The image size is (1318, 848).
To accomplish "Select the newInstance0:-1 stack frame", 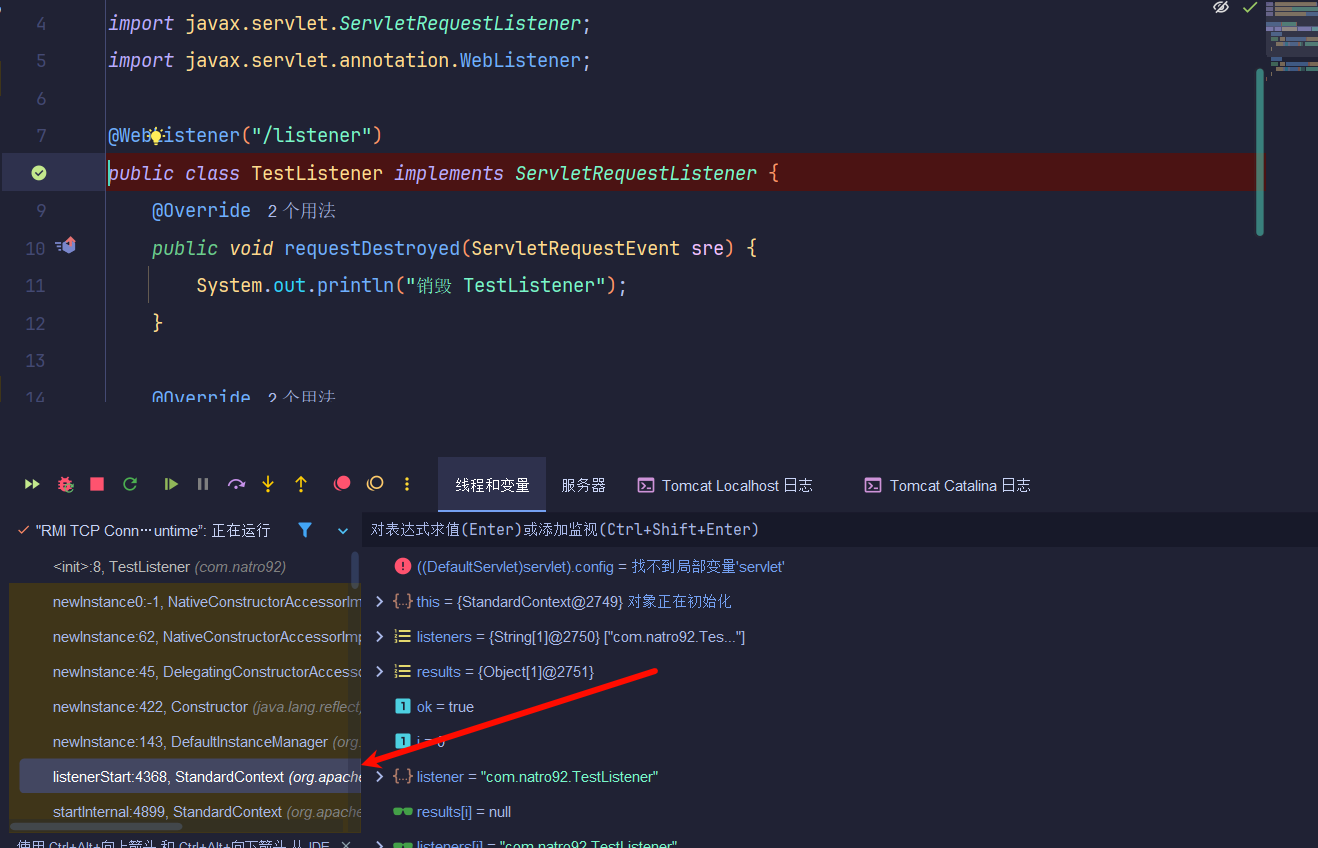I will (x=185, y=602).
